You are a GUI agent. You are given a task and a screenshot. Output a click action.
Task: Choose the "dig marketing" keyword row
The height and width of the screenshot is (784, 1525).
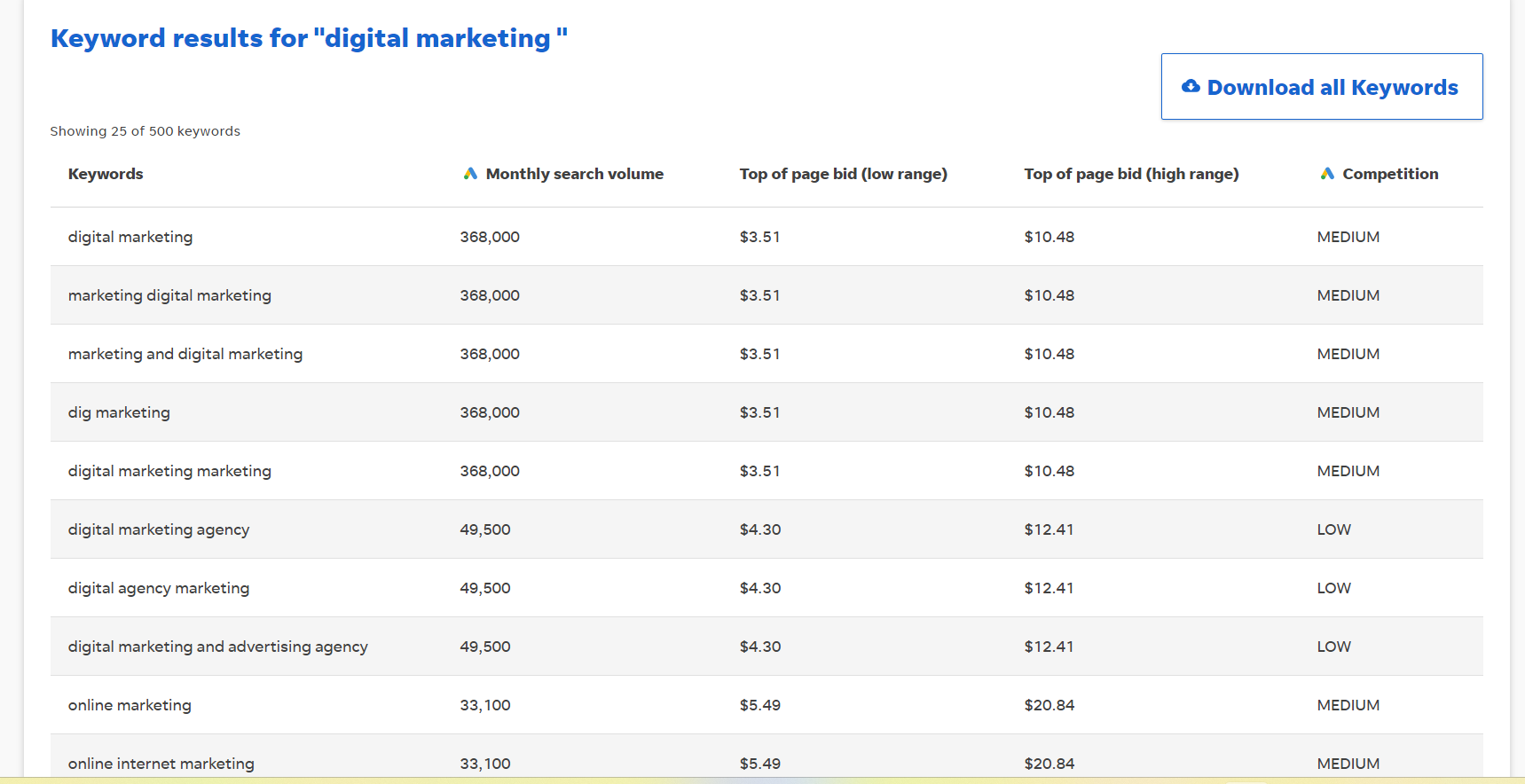point(119,412)
